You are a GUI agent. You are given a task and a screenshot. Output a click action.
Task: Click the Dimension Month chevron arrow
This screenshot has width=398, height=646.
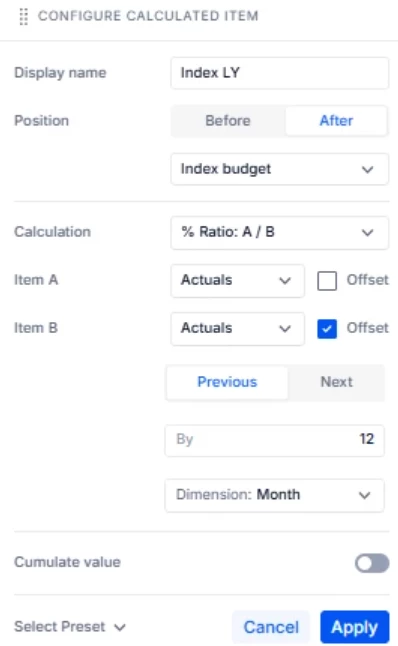coord(364,495)
